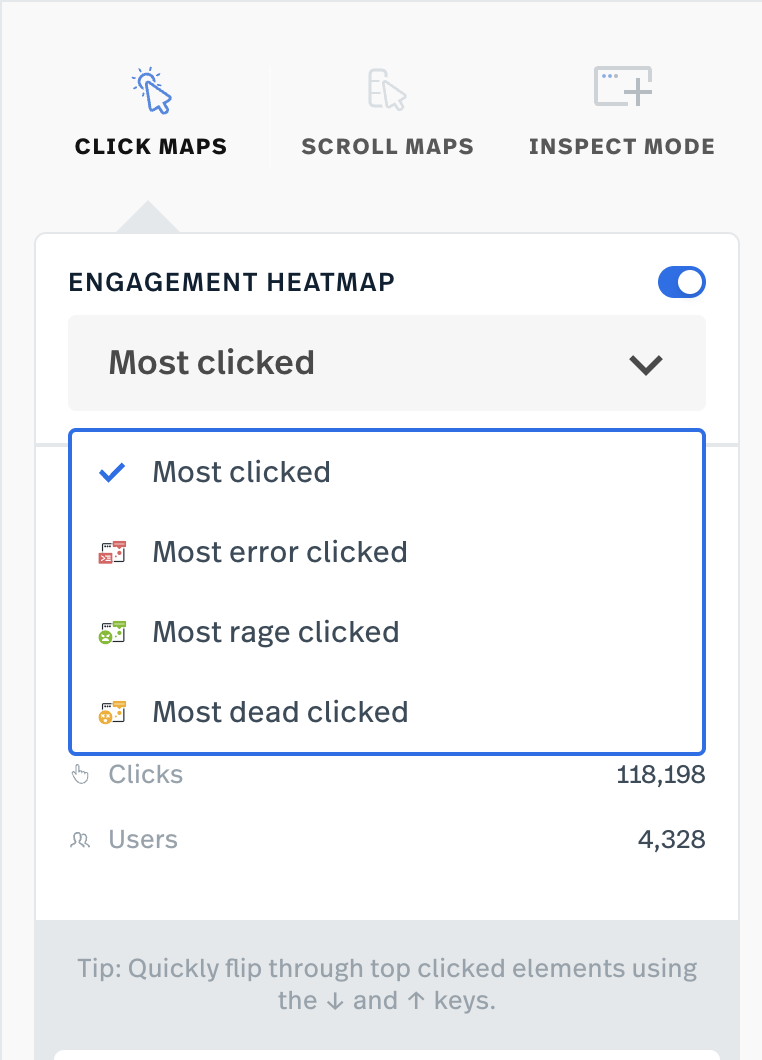Click the Inspect Mode window-plus icon

[623, 87]
